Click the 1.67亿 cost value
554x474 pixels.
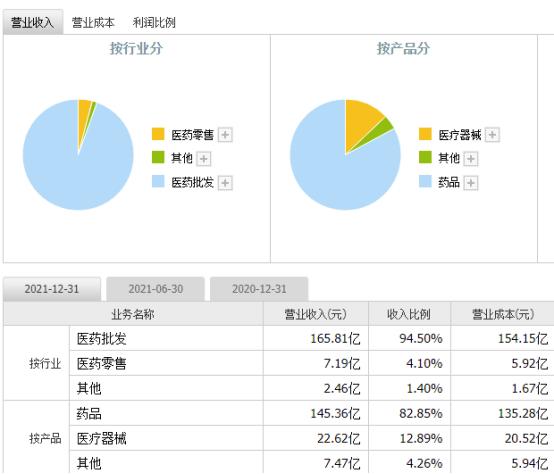coord(530,389)
